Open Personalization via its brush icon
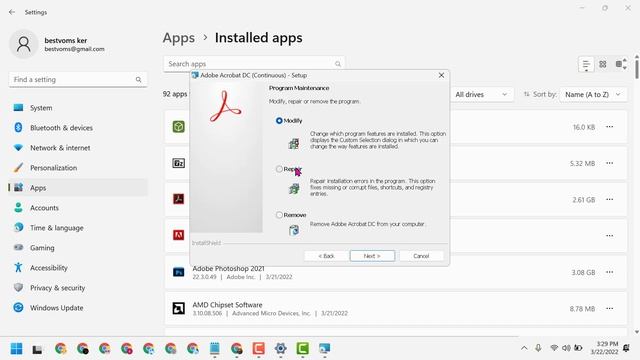Image resolution: width=640 pixels, height=360 pixels. 18,168
